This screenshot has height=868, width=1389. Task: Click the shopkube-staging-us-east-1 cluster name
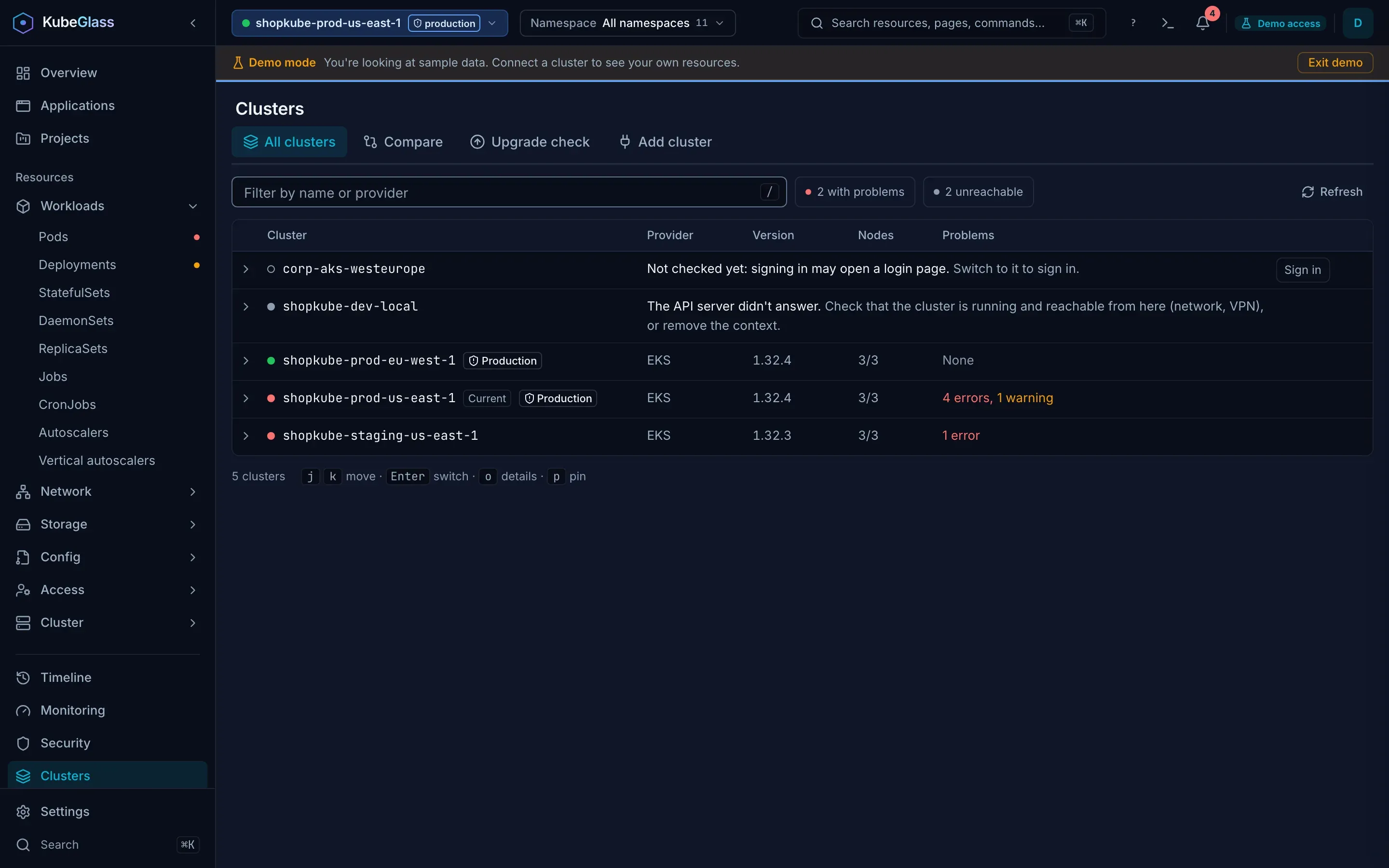(380, 436)
